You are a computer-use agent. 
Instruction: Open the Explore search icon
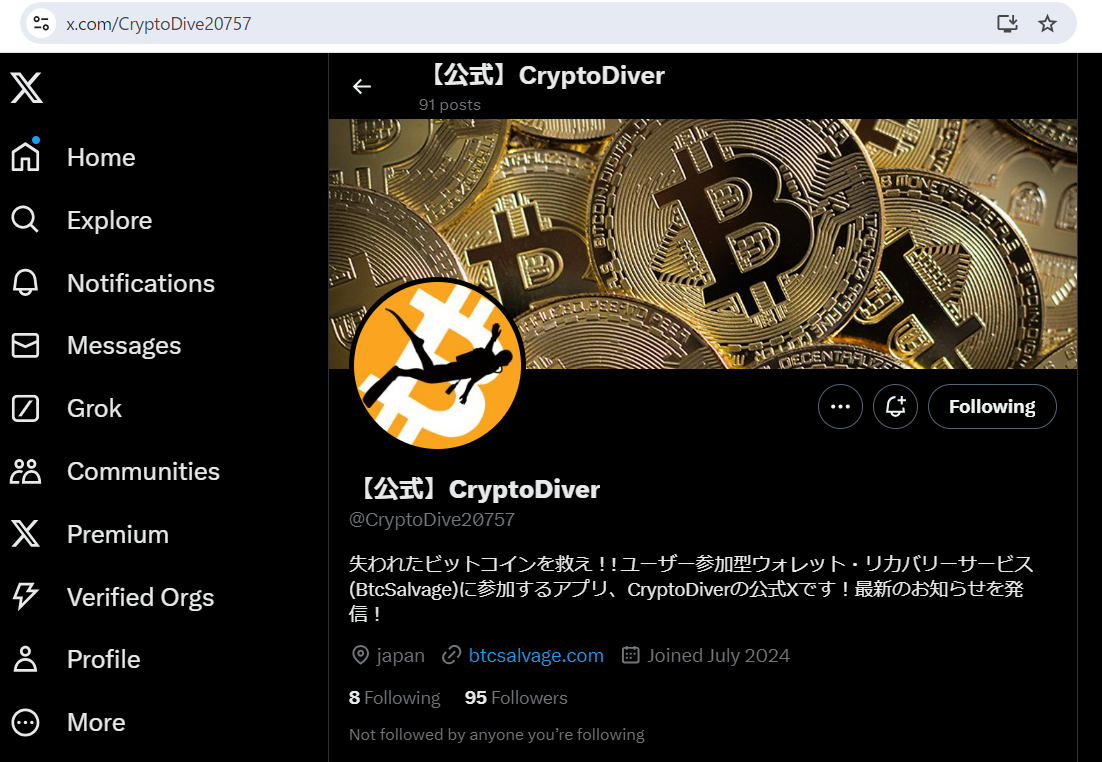click(x=25, y=220)
